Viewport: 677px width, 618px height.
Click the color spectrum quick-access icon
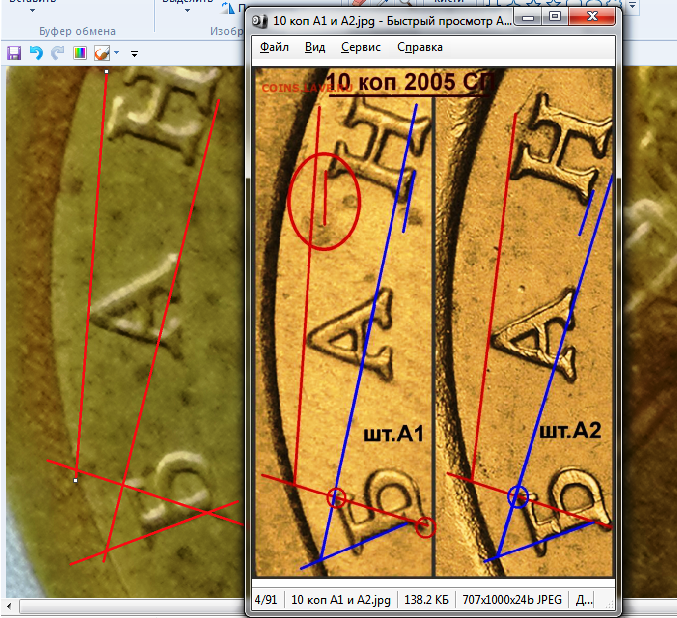pos(79,53)
